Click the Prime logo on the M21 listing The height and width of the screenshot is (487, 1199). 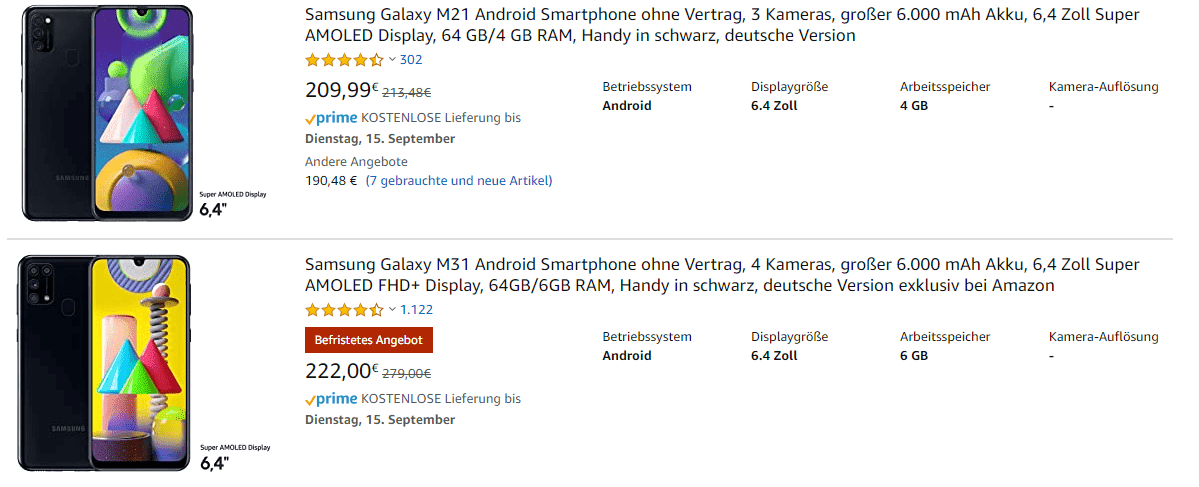[x=331, y=118]
